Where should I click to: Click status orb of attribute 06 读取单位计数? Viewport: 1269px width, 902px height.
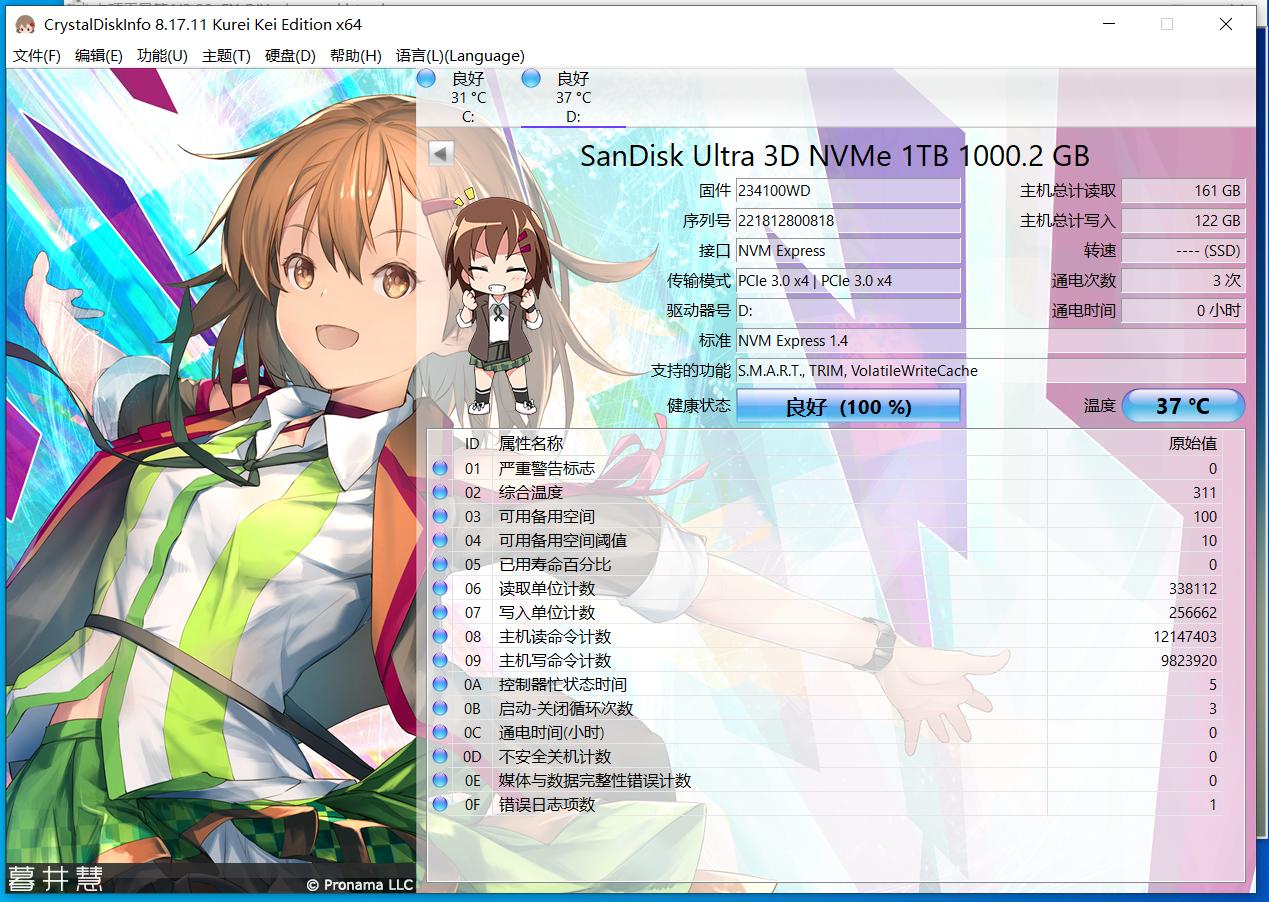(440, 588)
